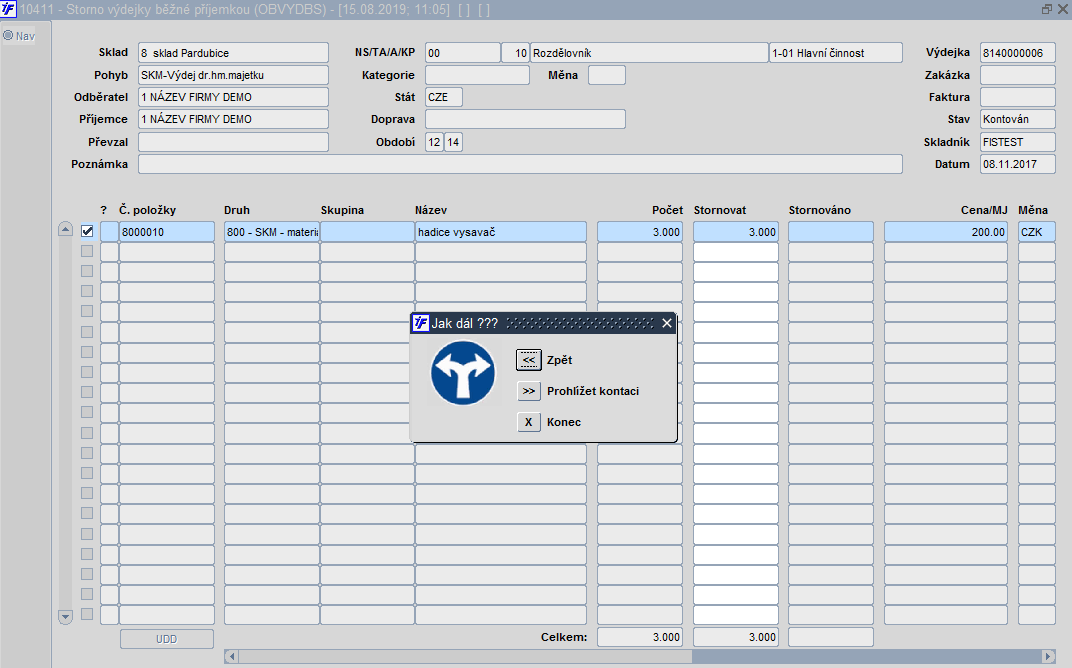Viewport: 1072px width, 668px height.
Task: Click the down arrow of the row scroller
Action: (x=65, y=617)
